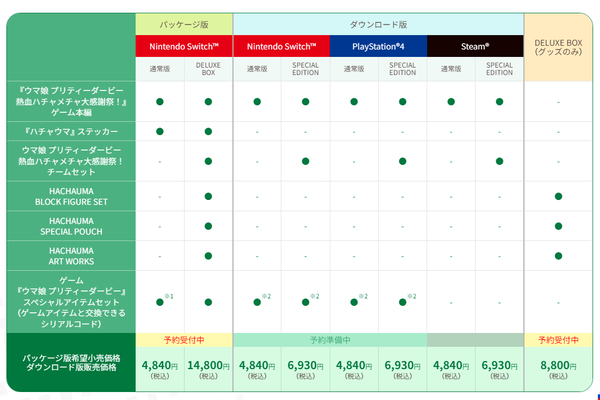This screenshot has height=400, width=600.
Task: Click the Steam platform header
Action: [475, 46]
